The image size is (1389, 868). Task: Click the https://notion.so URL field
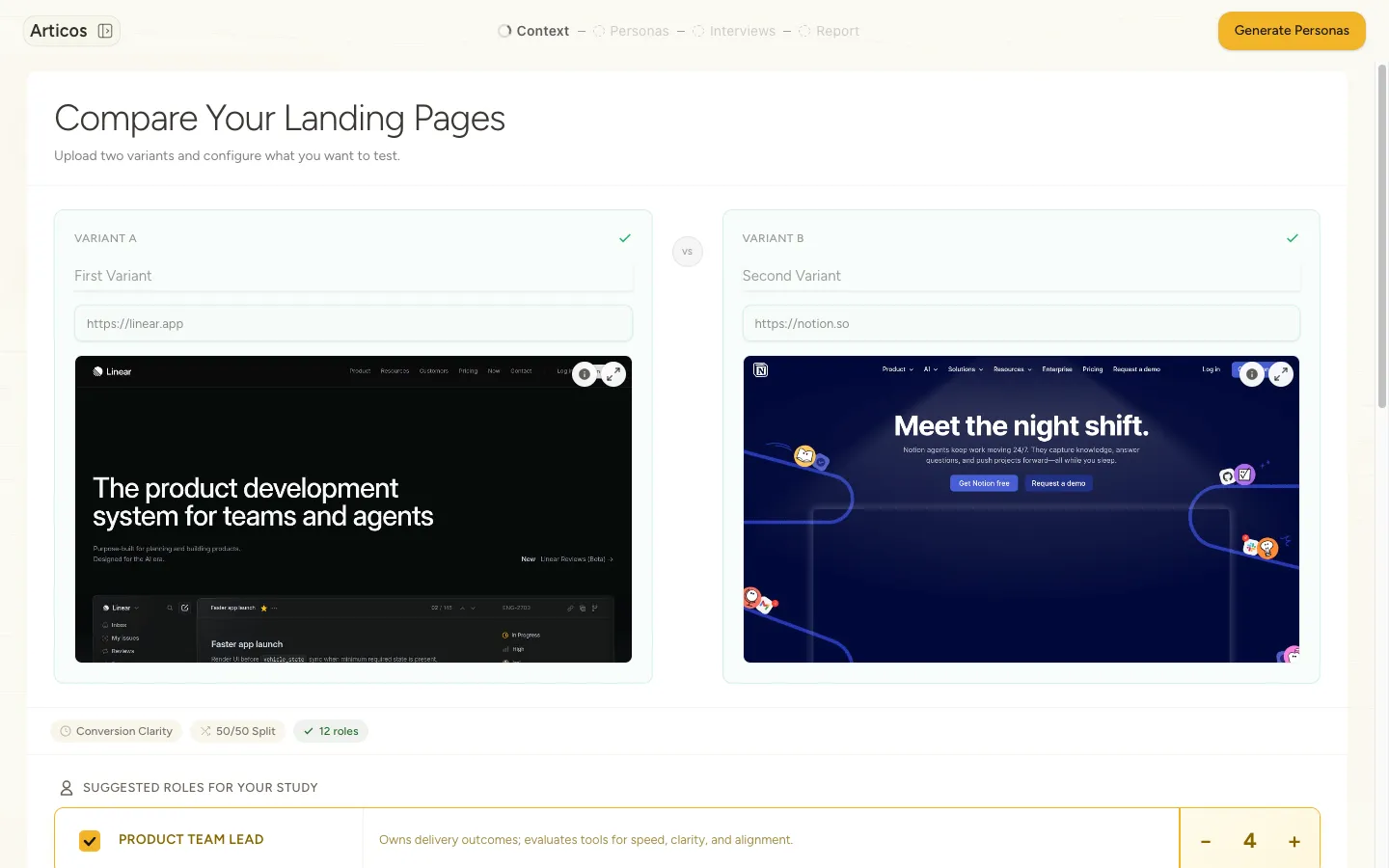(1021, 323)
